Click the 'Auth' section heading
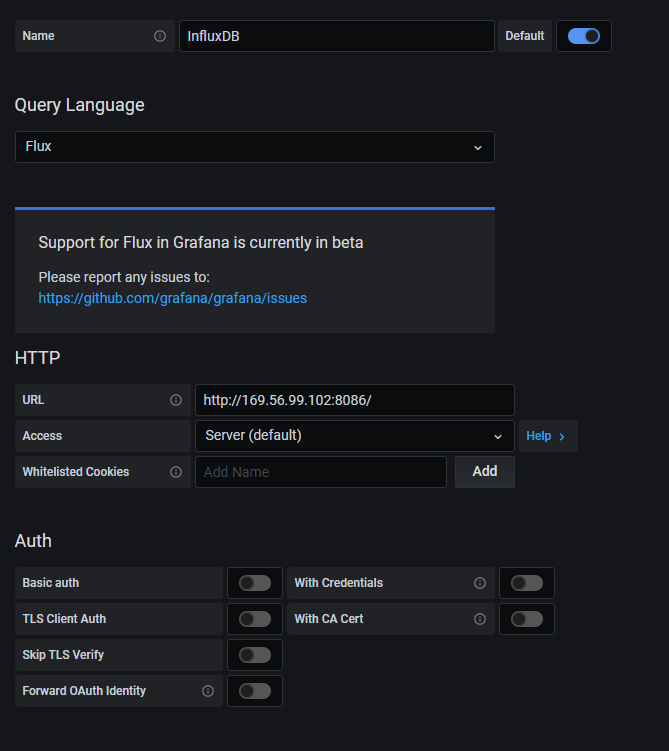 point(33,541)
